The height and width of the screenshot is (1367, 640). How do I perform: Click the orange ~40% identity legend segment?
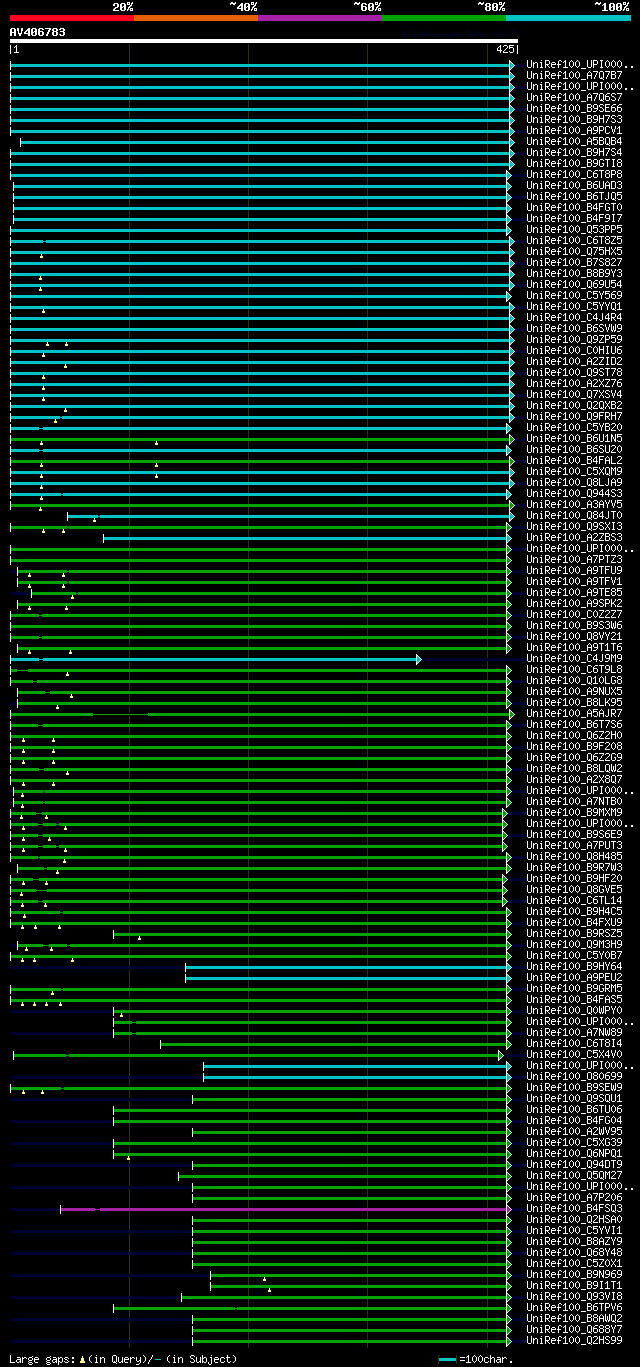click(x=196, y=18)
